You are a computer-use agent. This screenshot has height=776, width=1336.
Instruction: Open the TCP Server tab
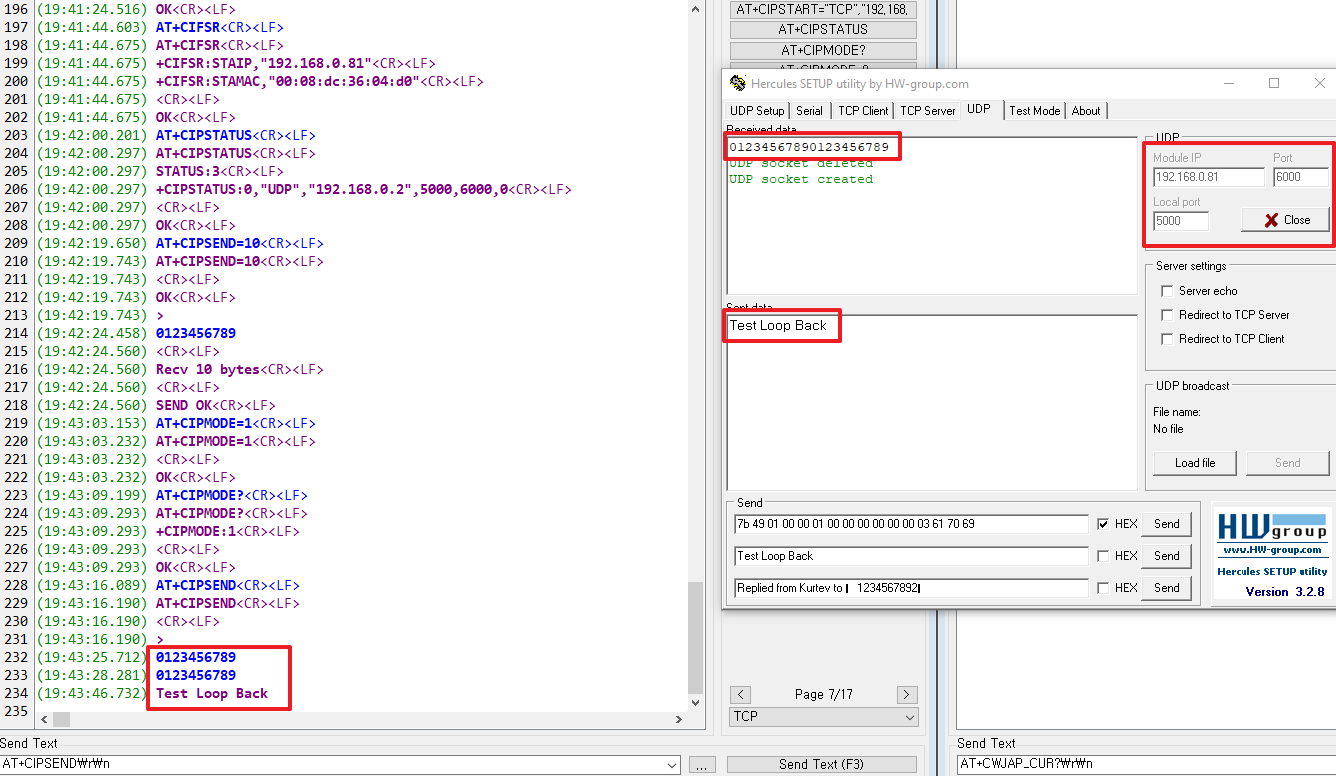point(928,111)
